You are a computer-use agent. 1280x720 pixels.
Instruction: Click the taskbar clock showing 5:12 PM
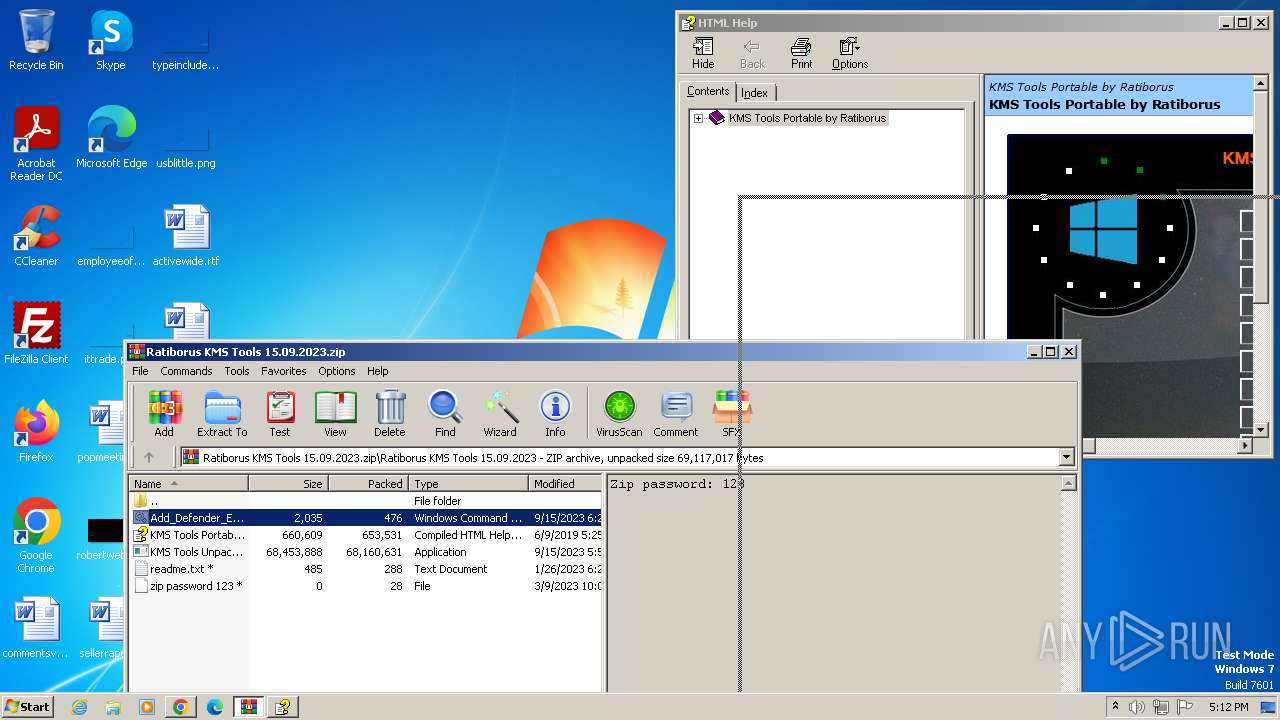pyautogui.click(x=1228, y=707)
